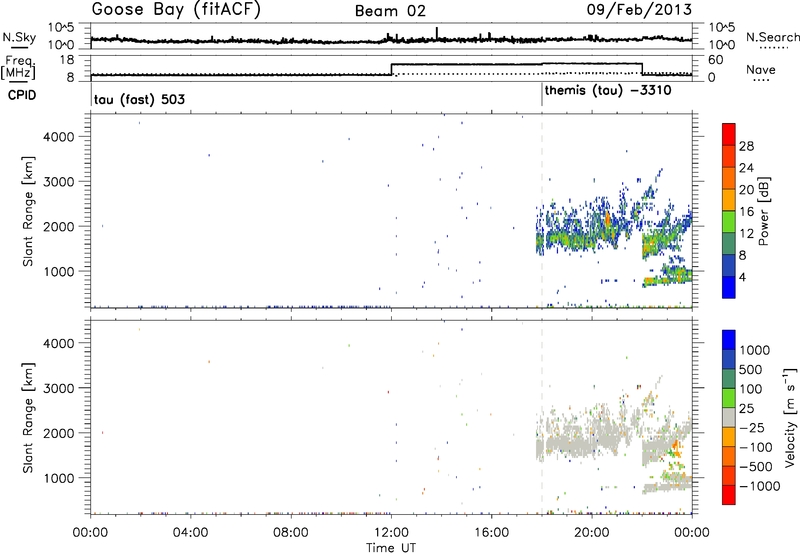Select the "tau (fast) 503" CPID entry

(x=139, y=99)
